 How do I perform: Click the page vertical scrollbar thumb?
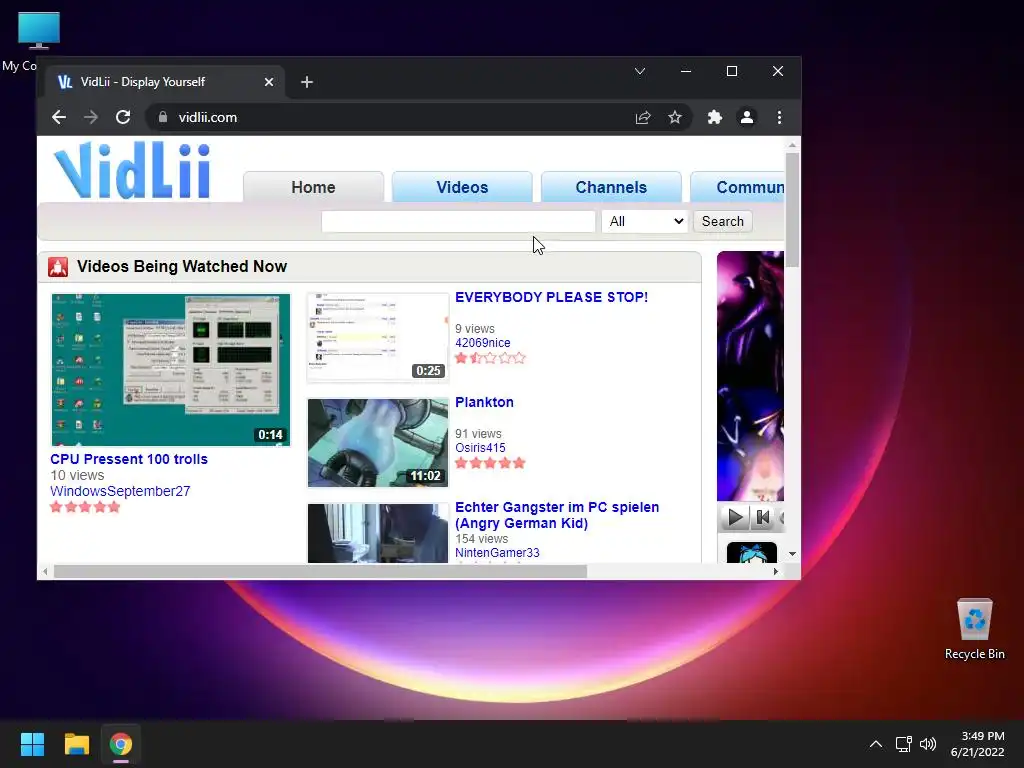pos(792,210)
